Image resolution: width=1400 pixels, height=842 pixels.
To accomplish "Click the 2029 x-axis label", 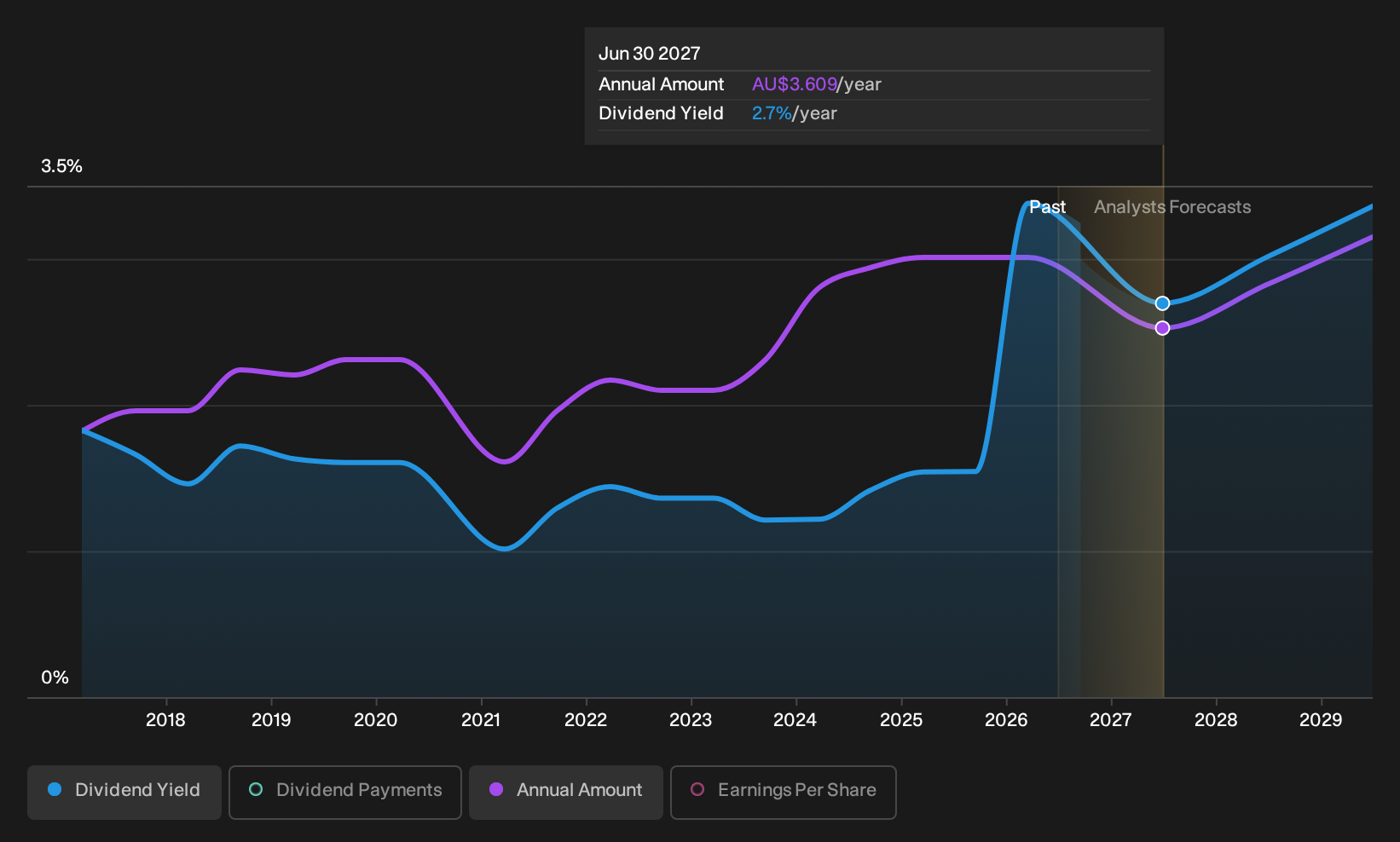I will click(1321, 720).
